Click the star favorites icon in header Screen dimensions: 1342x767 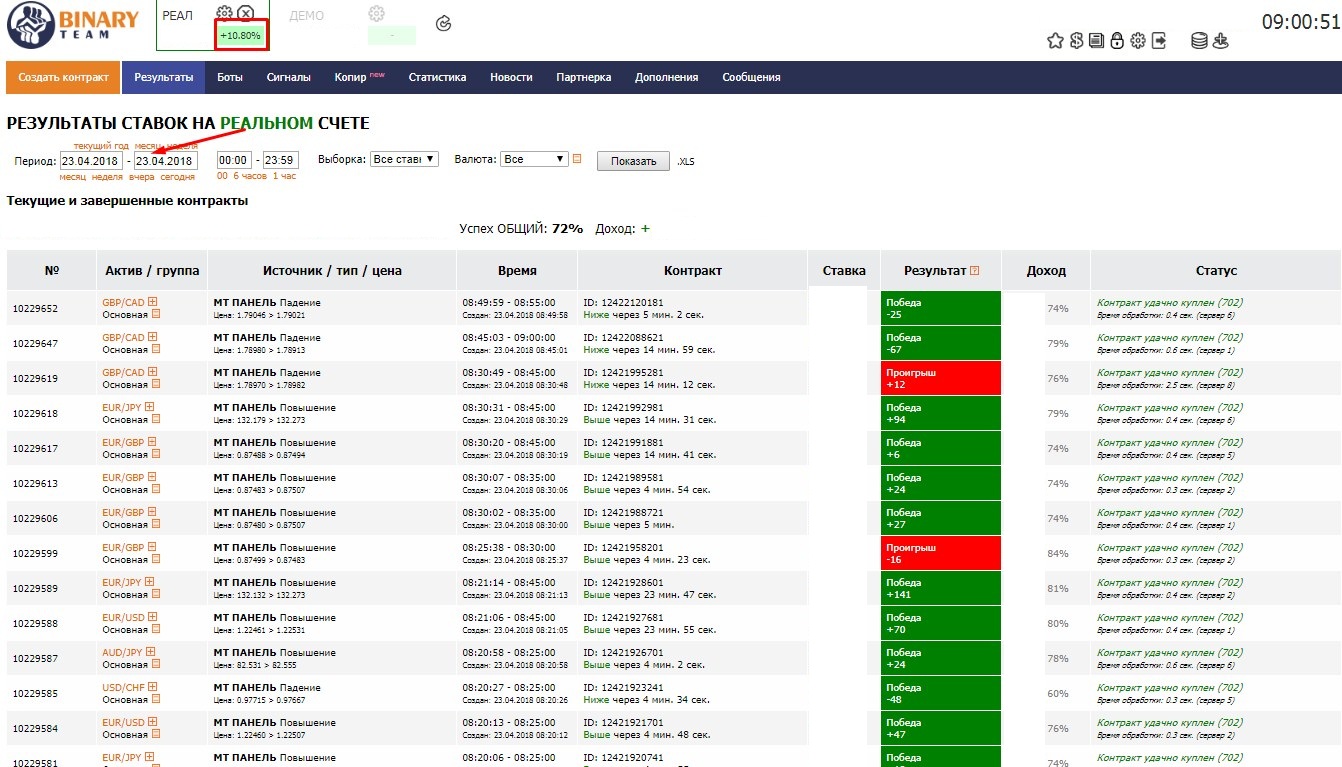coord(1055,41)
